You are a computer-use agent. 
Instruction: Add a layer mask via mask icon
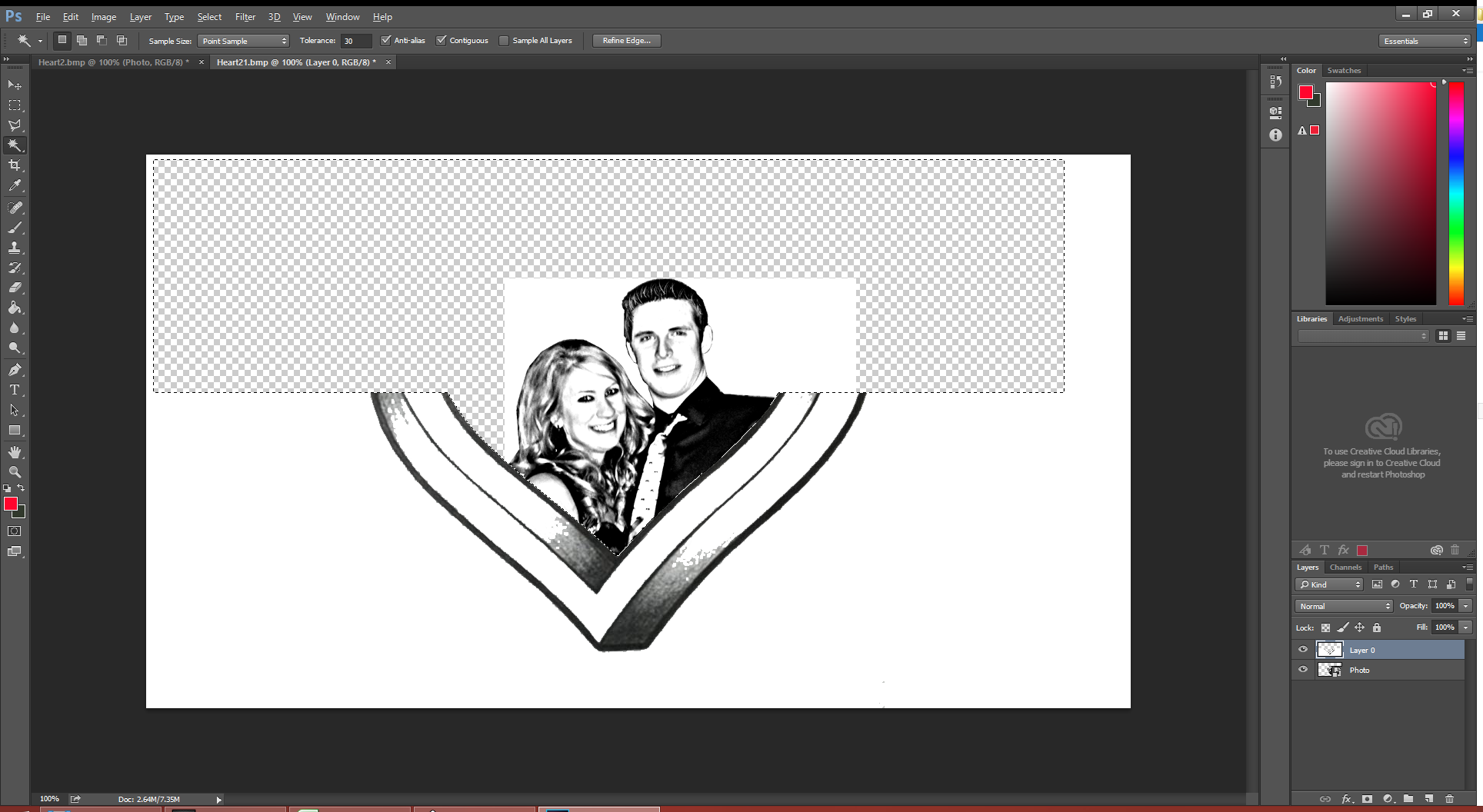pyautogui.click(x=1367, y=799)
